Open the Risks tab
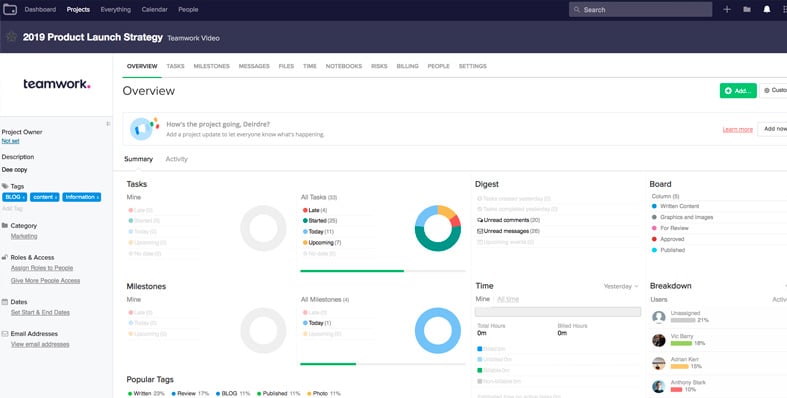The height and width of the screenshot is (398, 787). pos(379,66)
